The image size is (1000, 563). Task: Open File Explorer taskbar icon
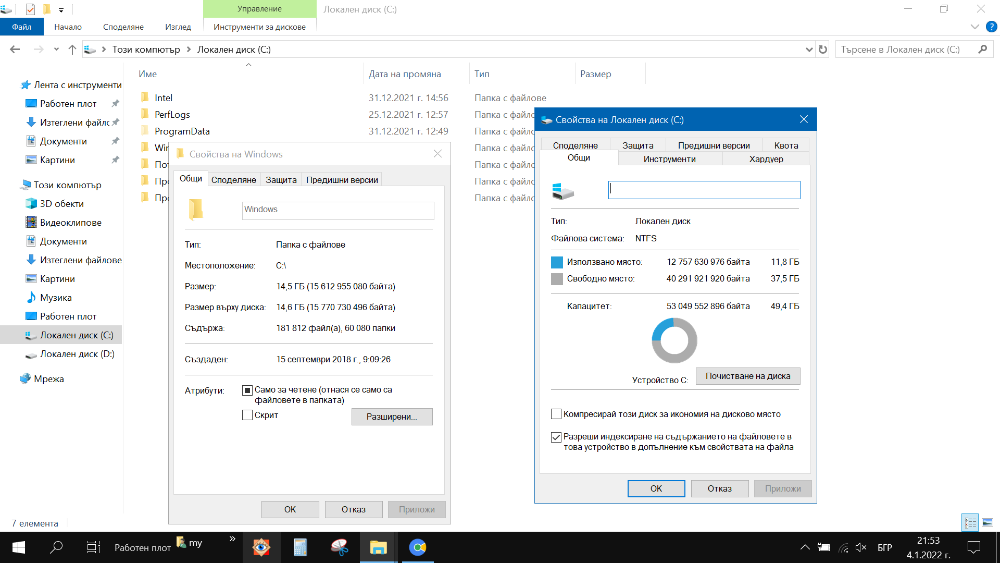pyautogui.click(x=378, y=547)
